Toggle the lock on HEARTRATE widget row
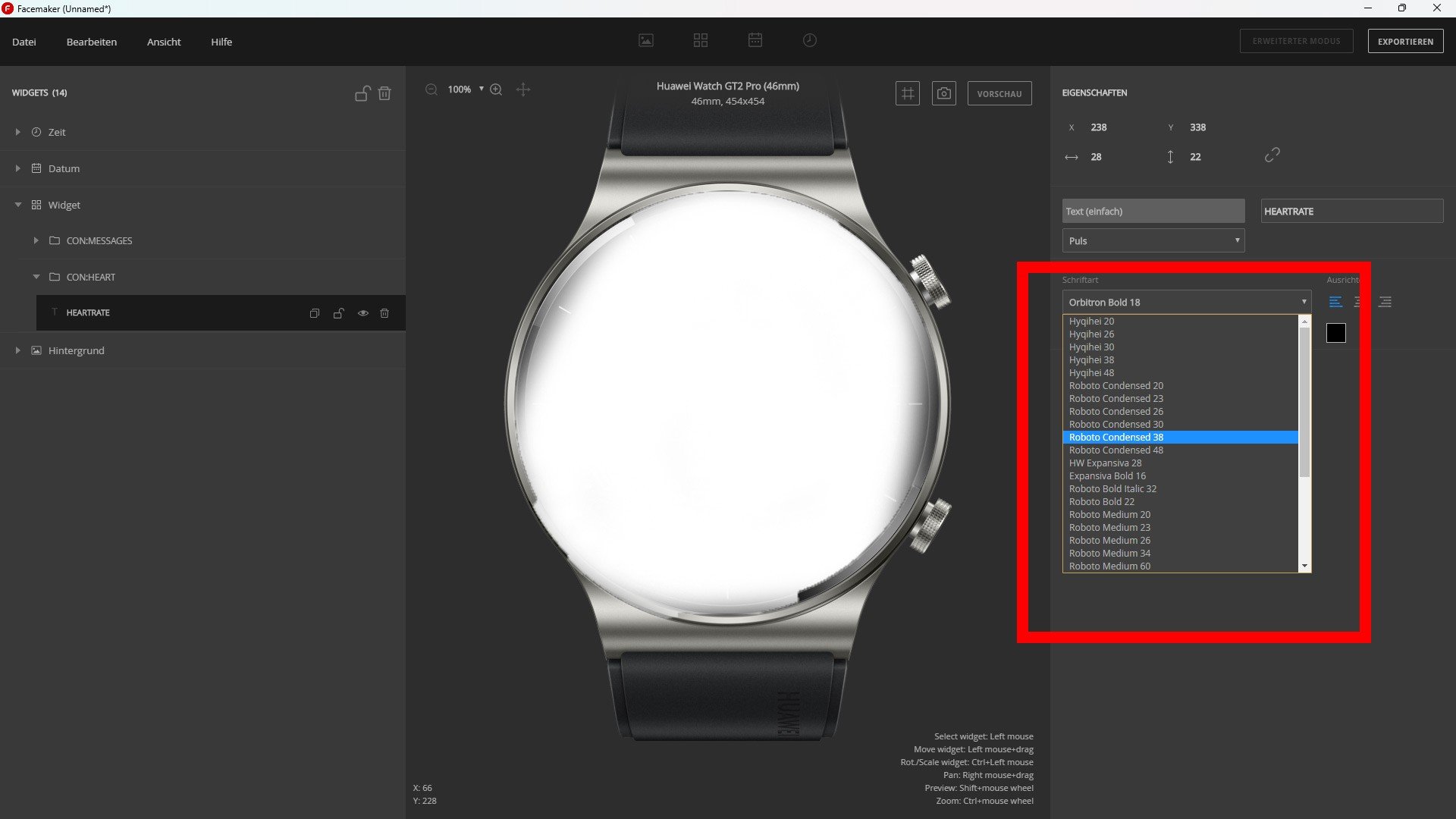Viewport: 1456px width, 819px height. 339,313
